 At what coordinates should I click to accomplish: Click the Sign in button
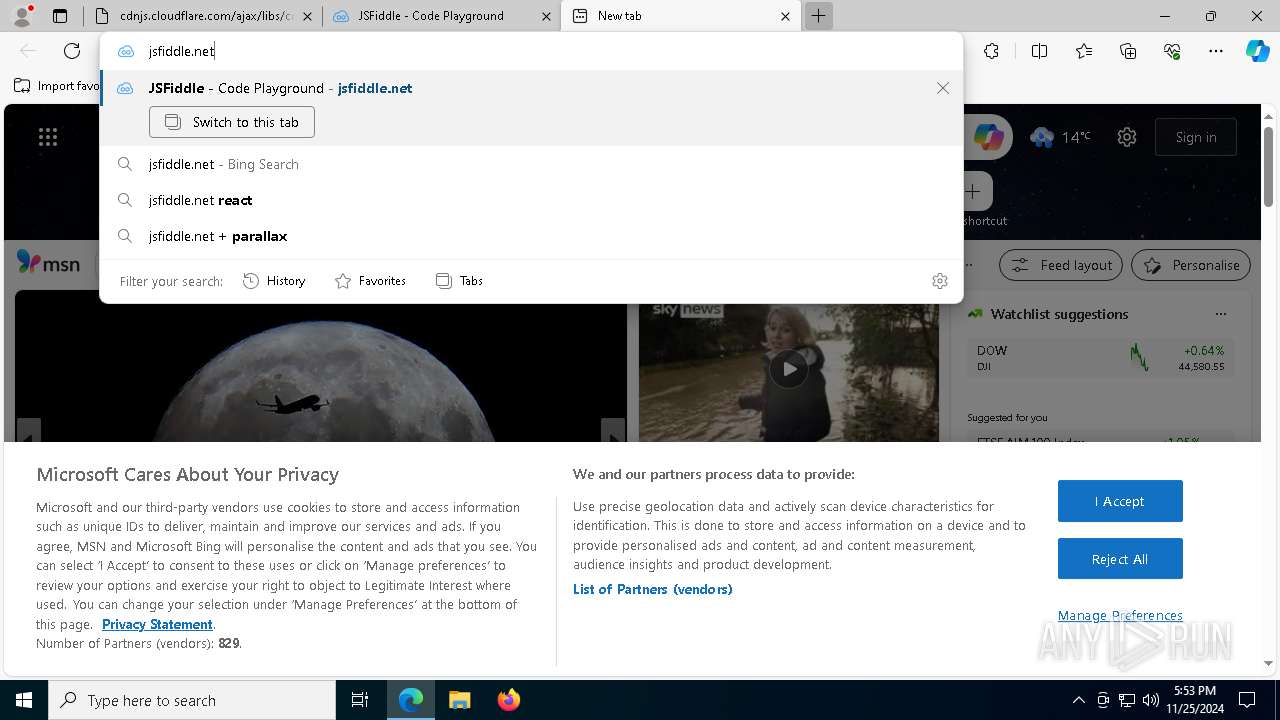click(1196, 137)
